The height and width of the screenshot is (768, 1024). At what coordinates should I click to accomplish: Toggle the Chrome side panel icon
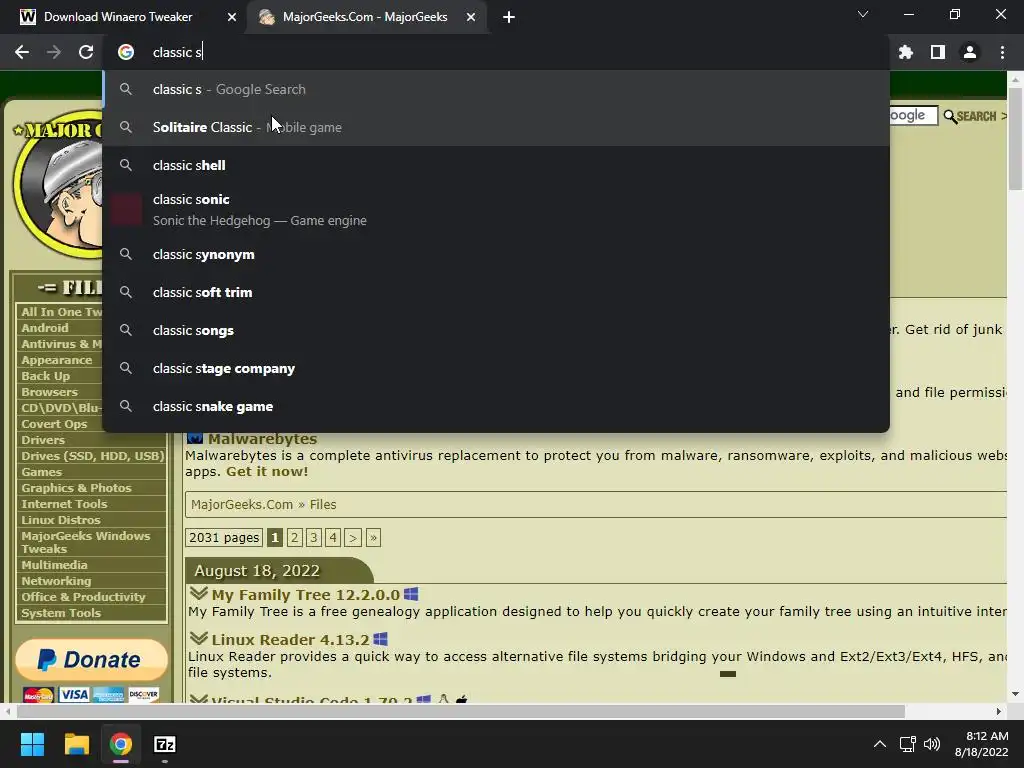point(938,52)
